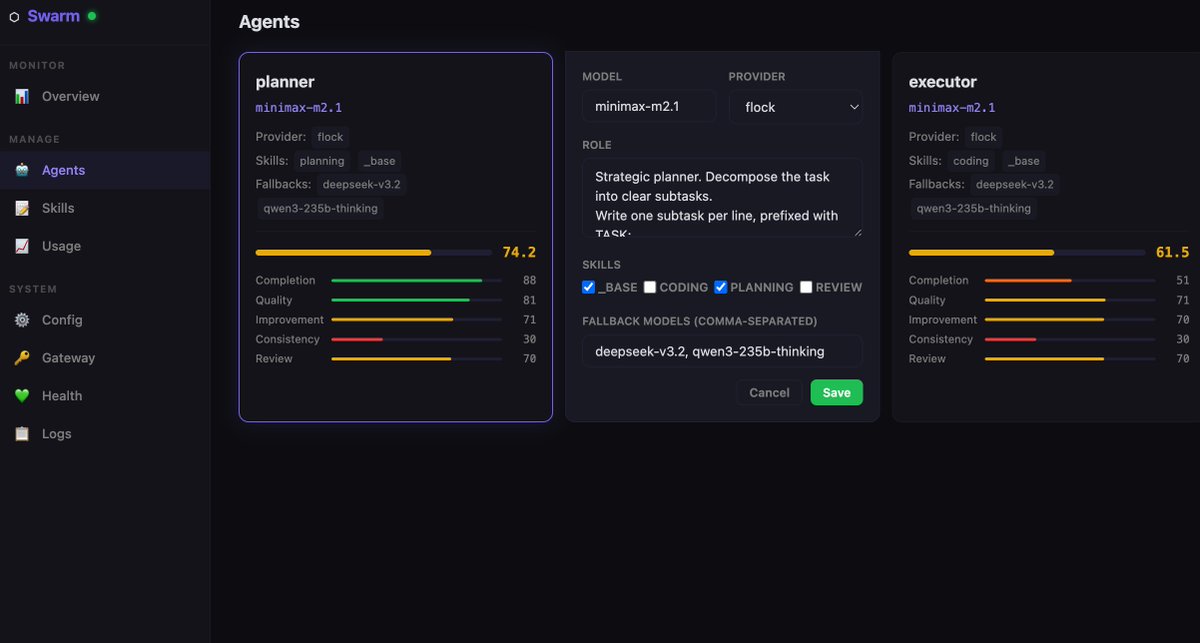Click executor's qwen3-235b-thinking fallback tag

(973, 209)
